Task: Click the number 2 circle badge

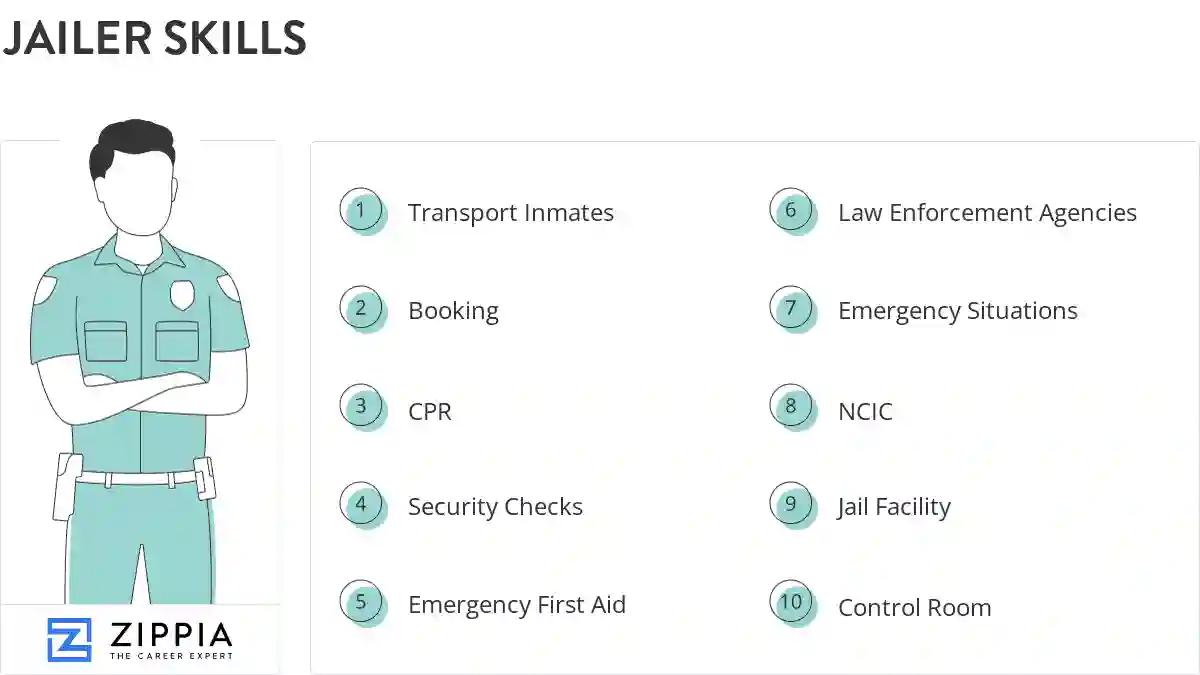Action: [361, 308]
